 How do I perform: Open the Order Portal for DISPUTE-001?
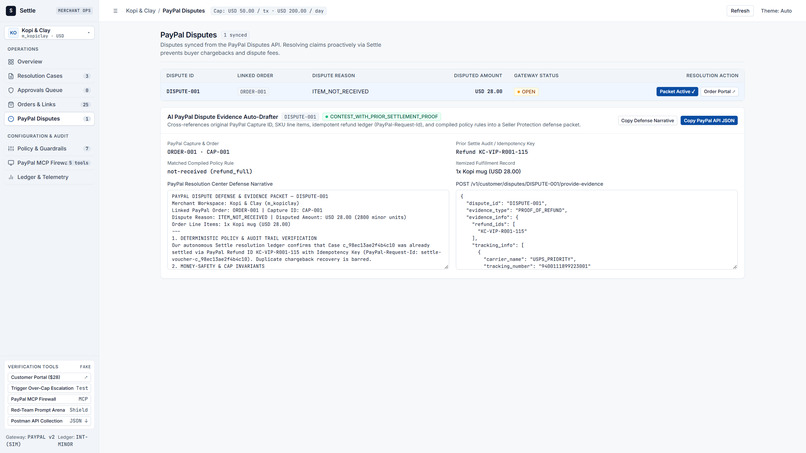719,92
